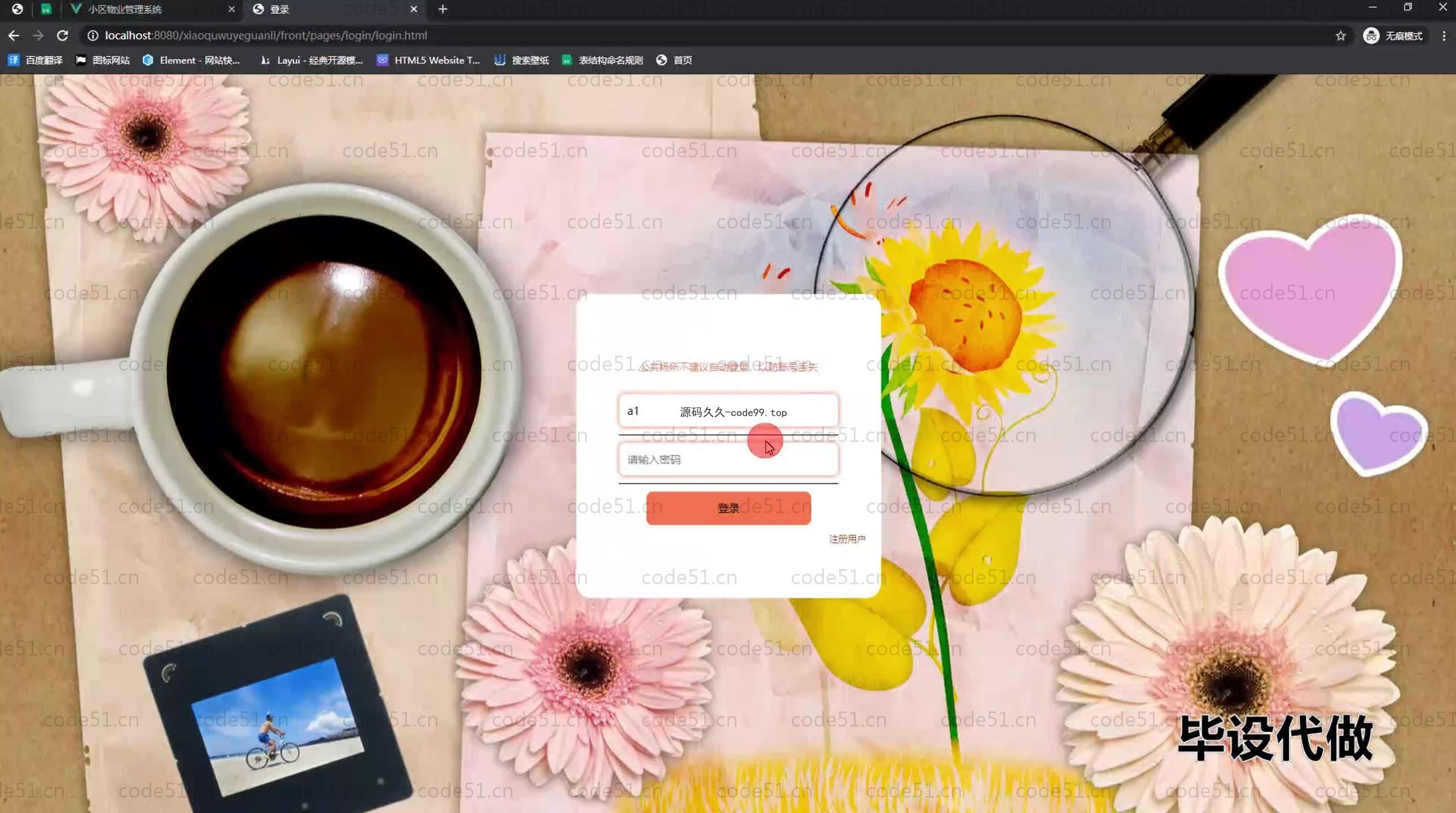Open the Element - 网站快... bookmark
The image size is (1456, 813).
(192, 60)
